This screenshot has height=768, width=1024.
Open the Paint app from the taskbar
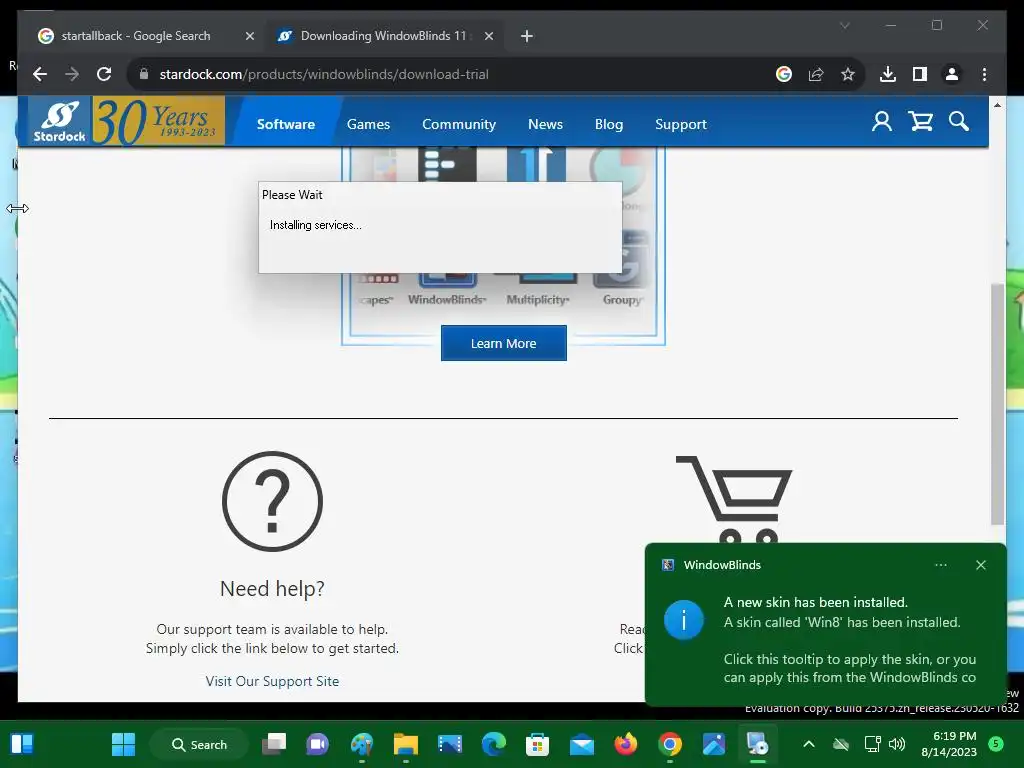tap(362, 744)
